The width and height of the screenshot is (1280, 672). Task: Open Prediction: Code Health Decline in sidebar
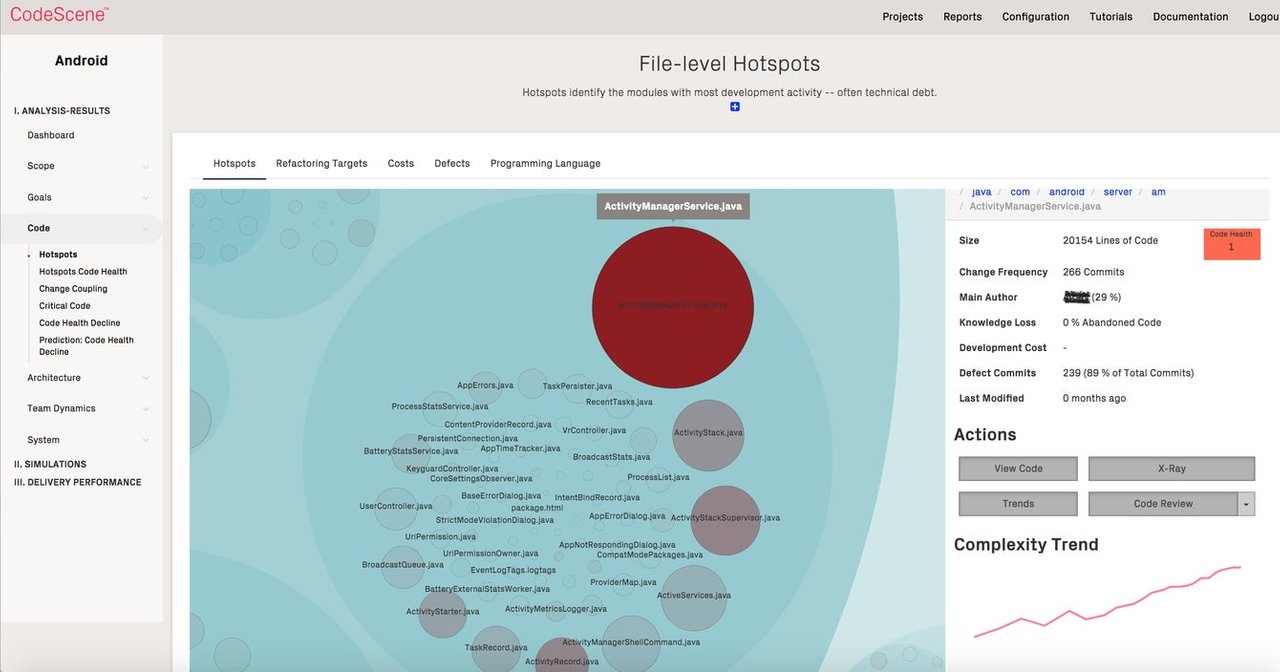[x=86, y=346]
